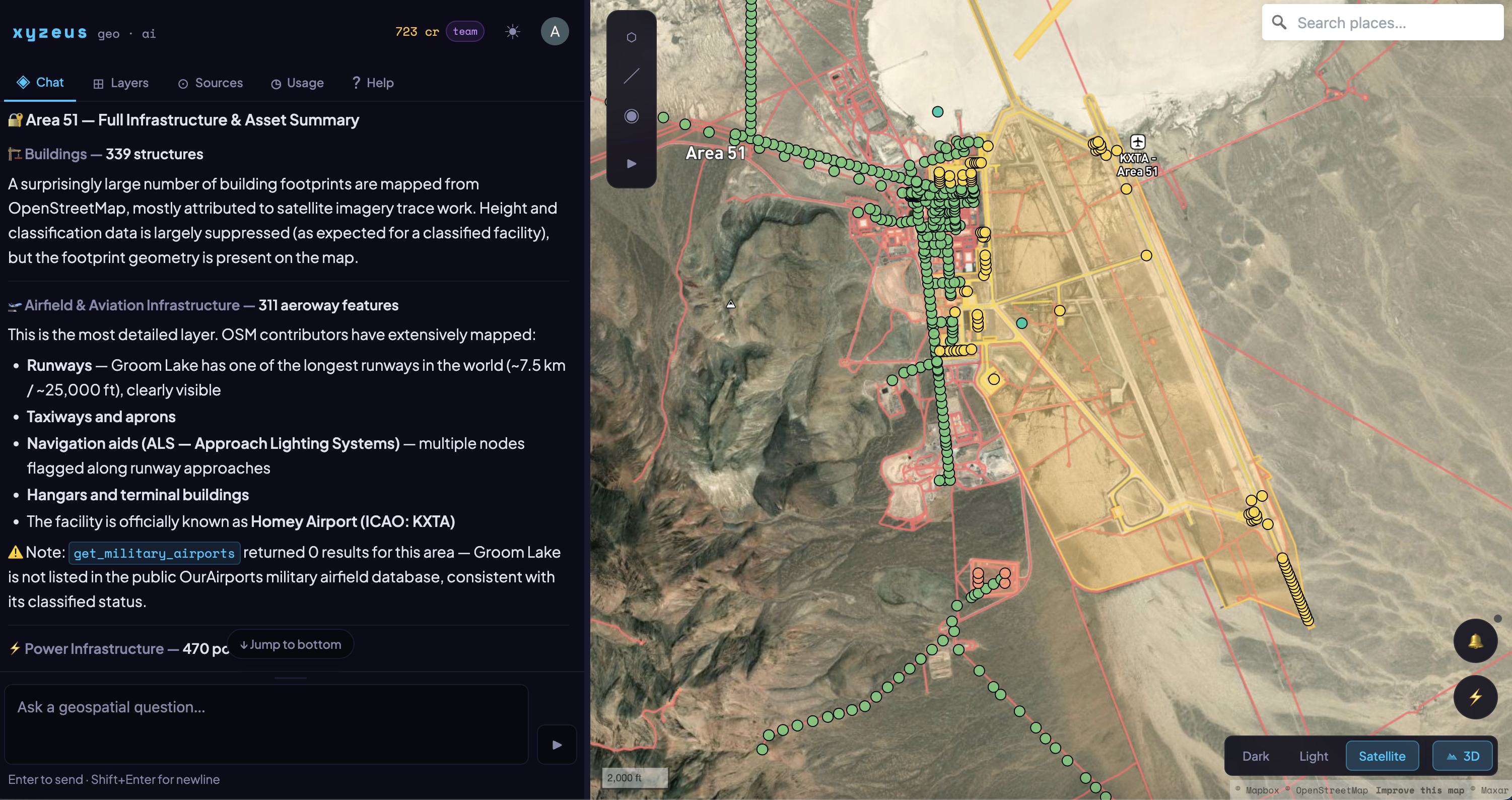Viewport: 1512px width, 800px height.
Task: Click the search magnifier icon
Action: [1279, 23]
